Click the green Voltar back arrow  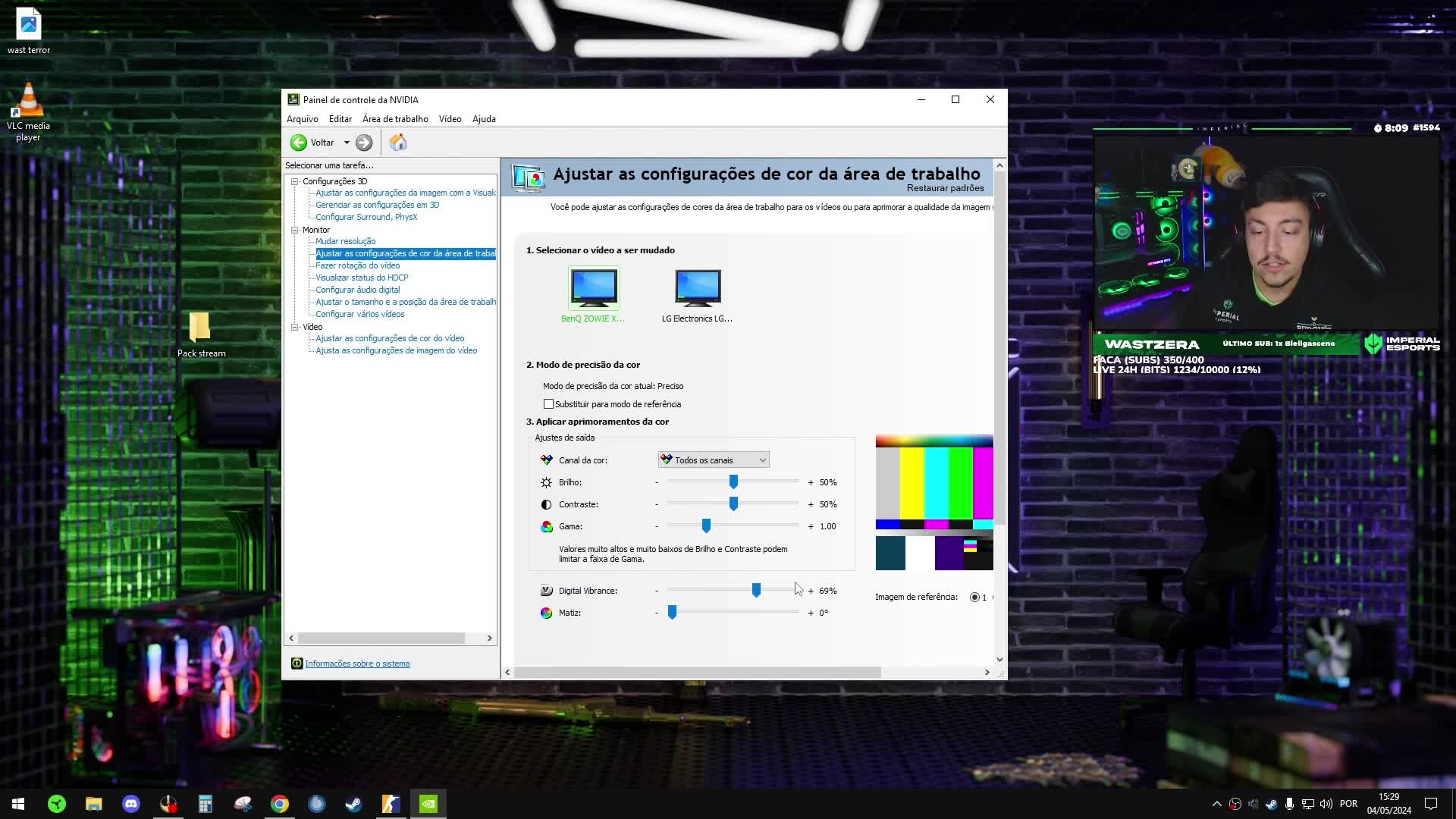299,143
